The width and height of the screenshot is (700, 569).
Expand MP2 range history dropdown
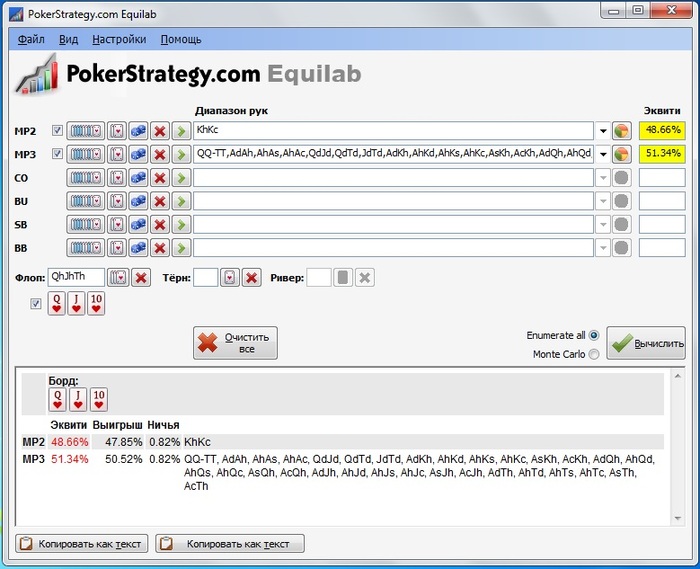(603, 131)
